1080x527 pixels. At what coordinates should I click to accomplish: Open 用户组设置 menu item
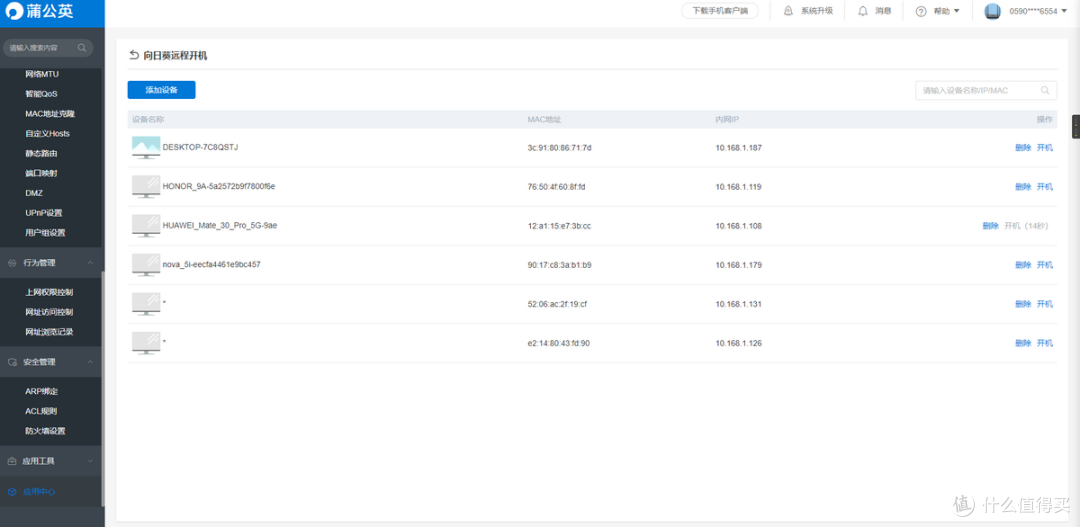45,233
